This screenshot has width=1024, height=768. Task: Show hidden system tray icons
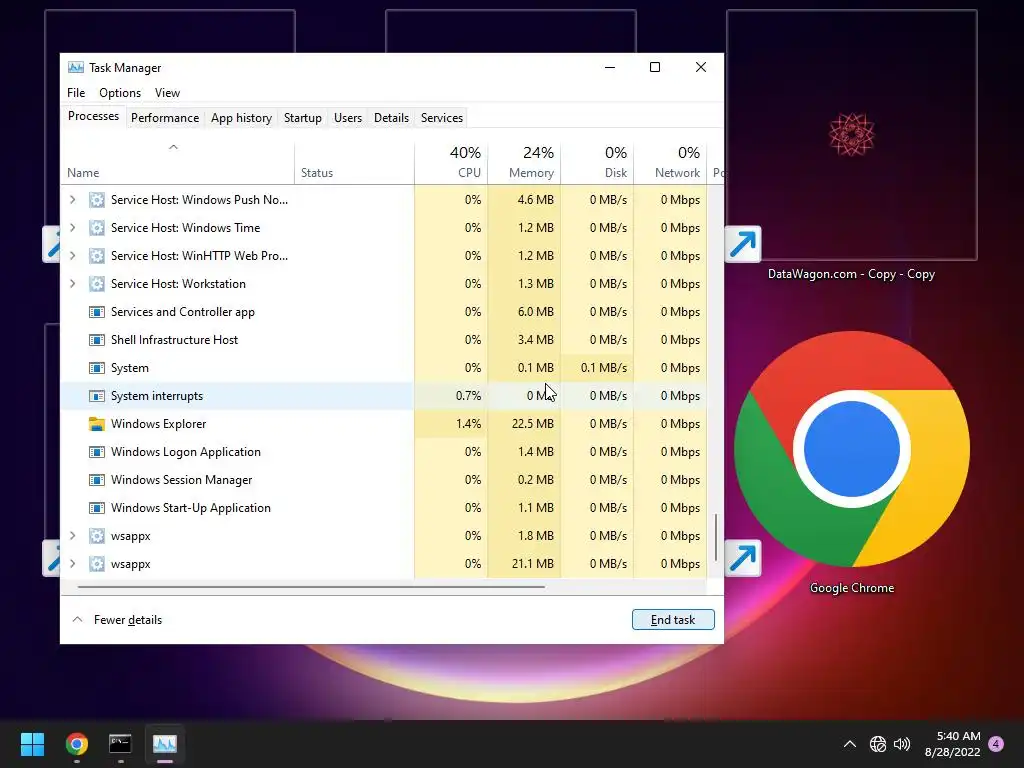[850, 744]
